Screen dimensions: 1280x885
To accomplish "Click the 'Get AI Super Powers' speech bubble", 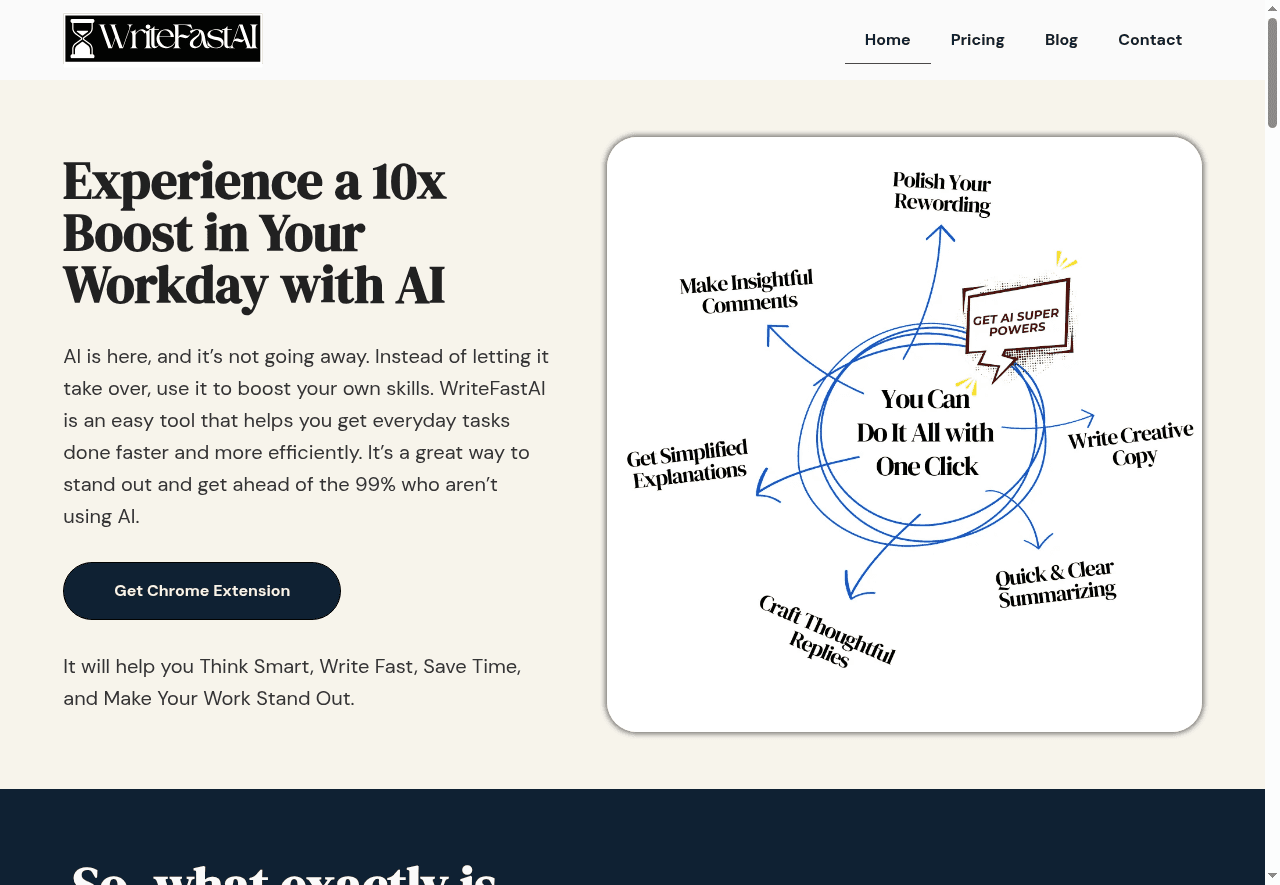I will pos(1016,322).
